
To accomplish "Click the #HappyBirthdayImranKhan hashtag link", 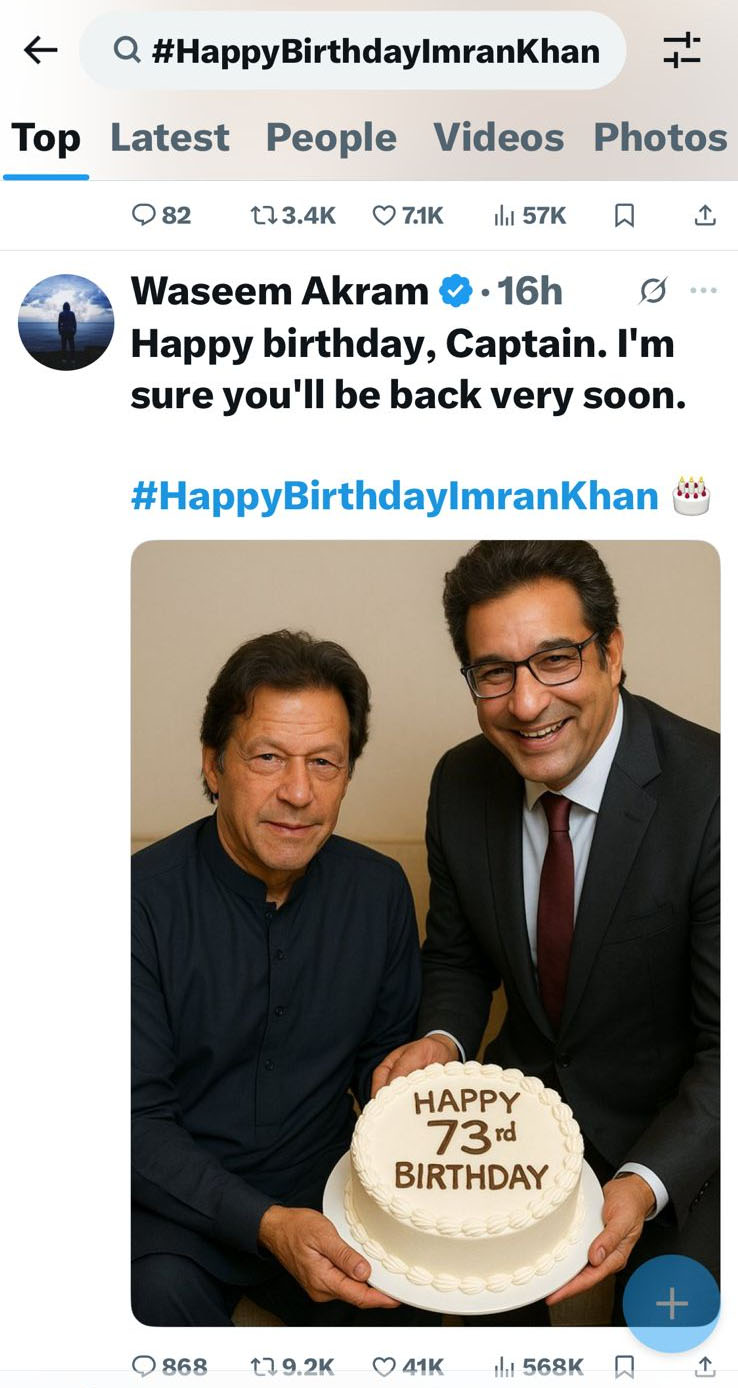I will point(394,496).
